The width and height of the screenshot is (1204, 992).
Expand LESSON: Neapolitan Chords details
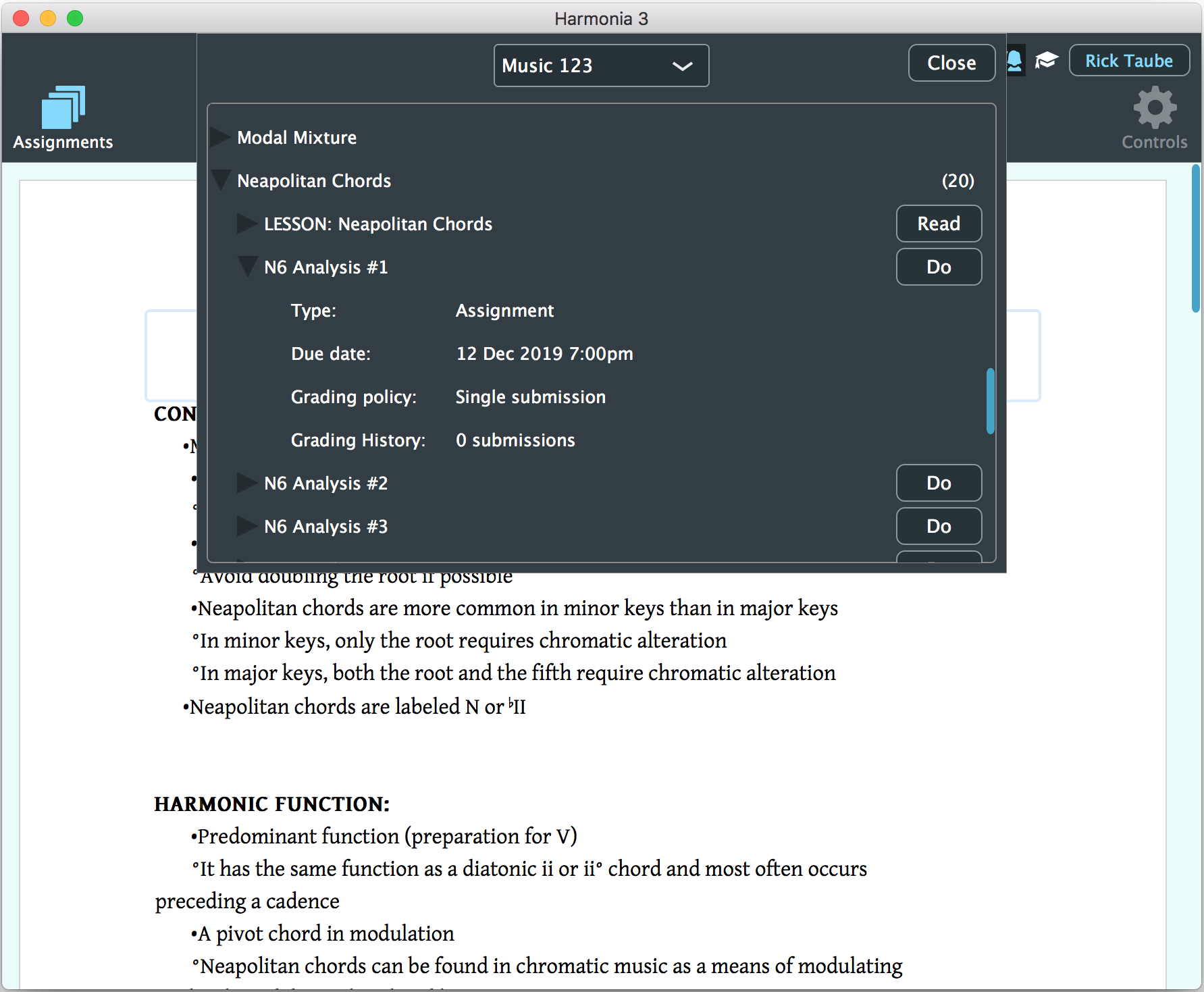(246, 224)
